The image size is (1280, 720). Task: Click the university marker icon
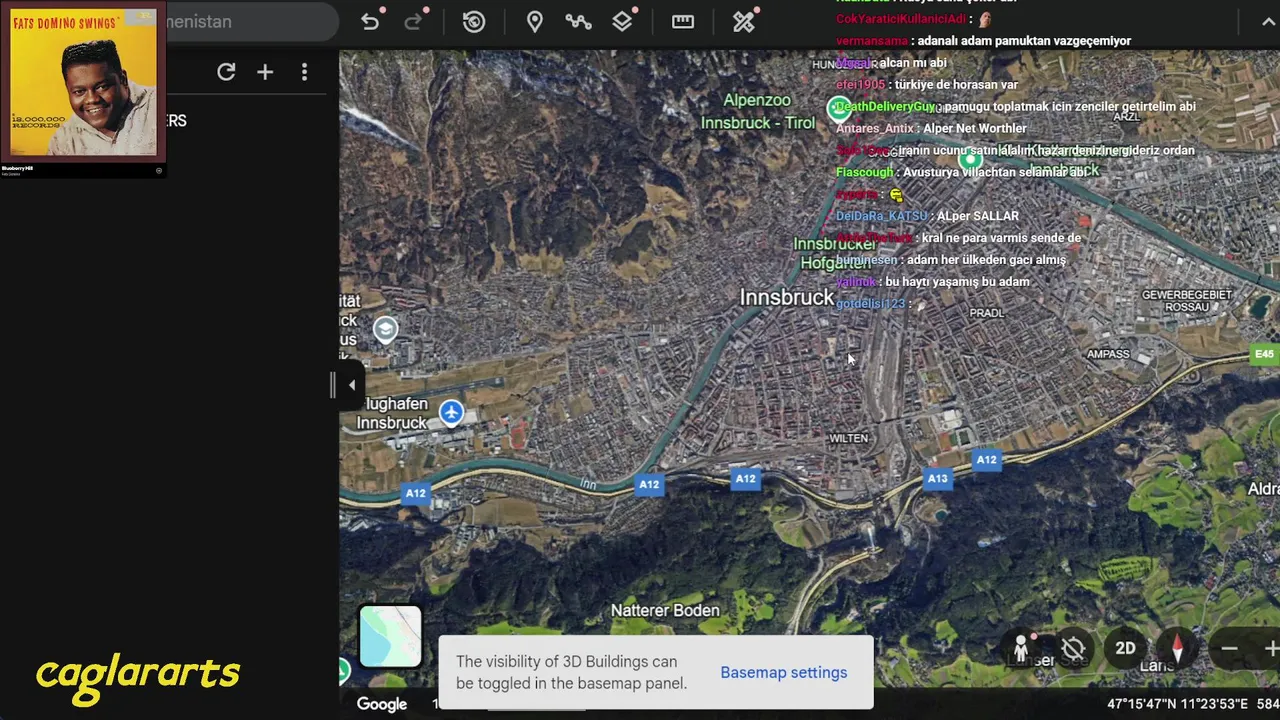tap(385, 330)
